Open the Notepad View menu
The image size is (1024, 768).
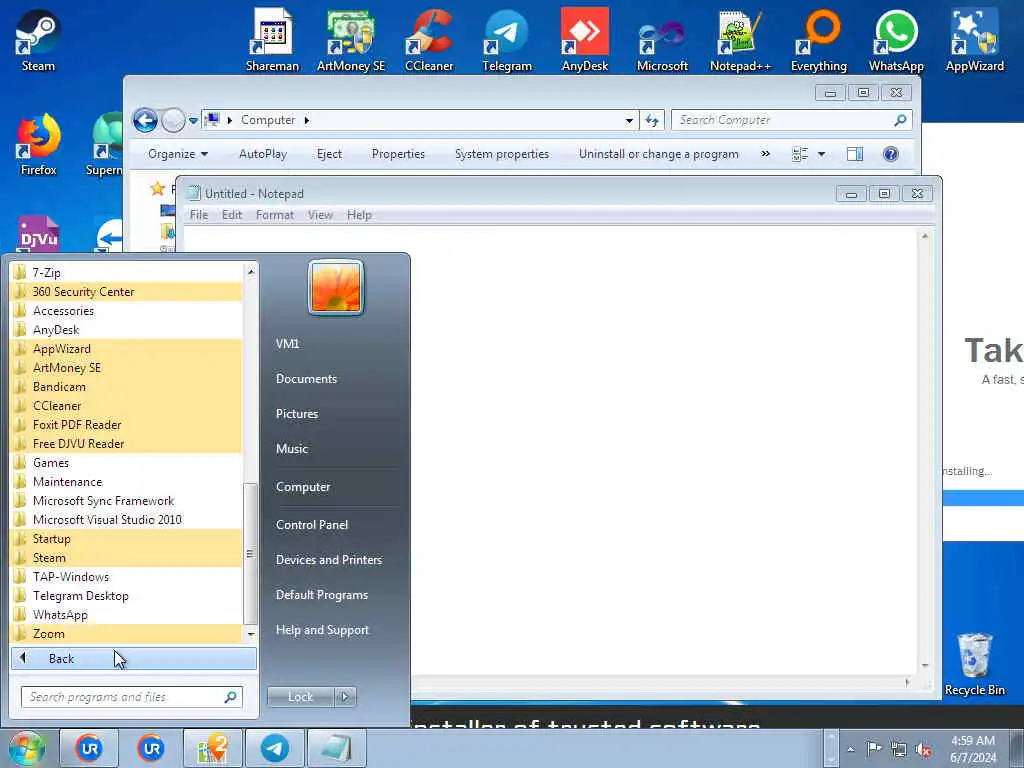pos(320,215)
